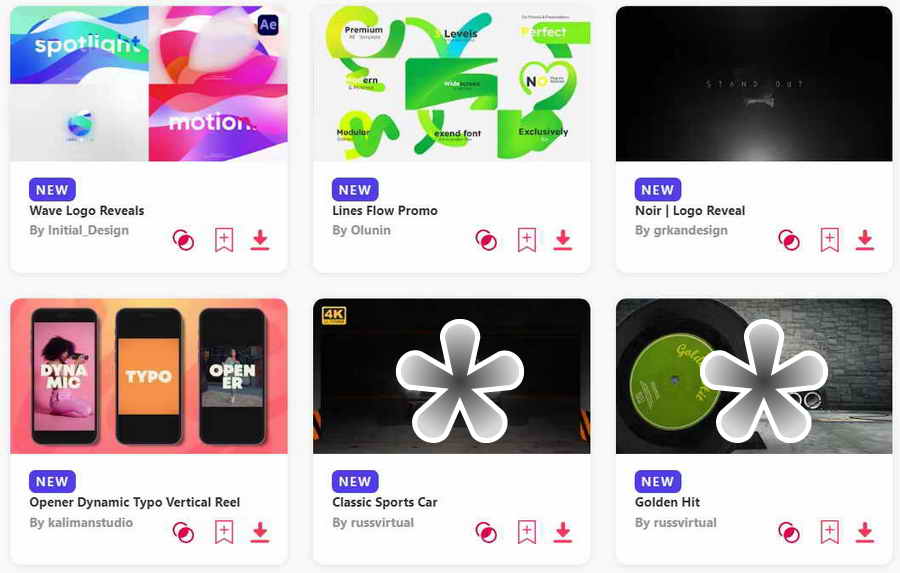
Task: Download Noir Logo Reveal
Action: [865, 240]
